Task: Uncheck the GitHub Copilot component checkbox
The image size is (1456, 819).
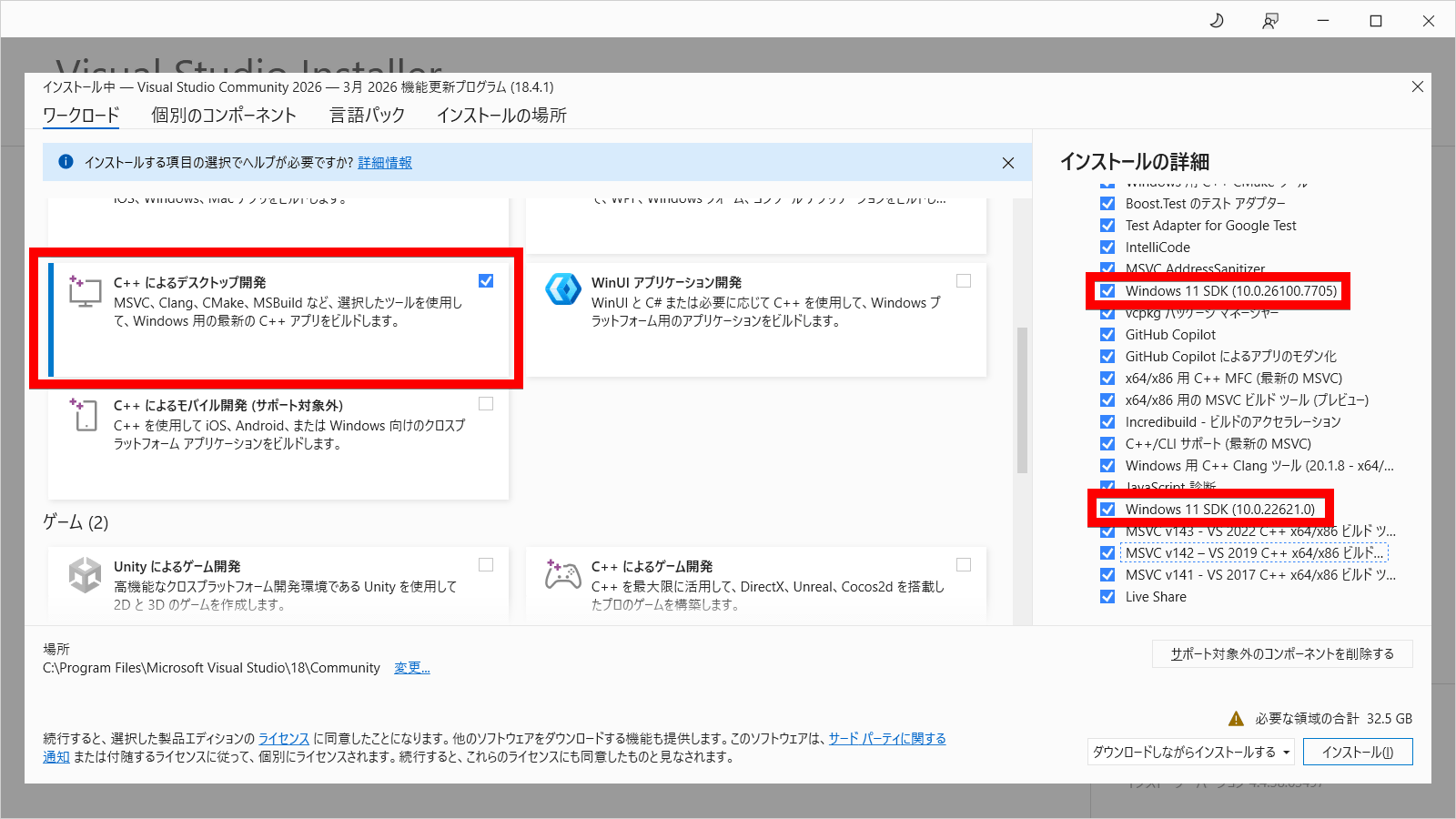Action: coord(1107,335)
